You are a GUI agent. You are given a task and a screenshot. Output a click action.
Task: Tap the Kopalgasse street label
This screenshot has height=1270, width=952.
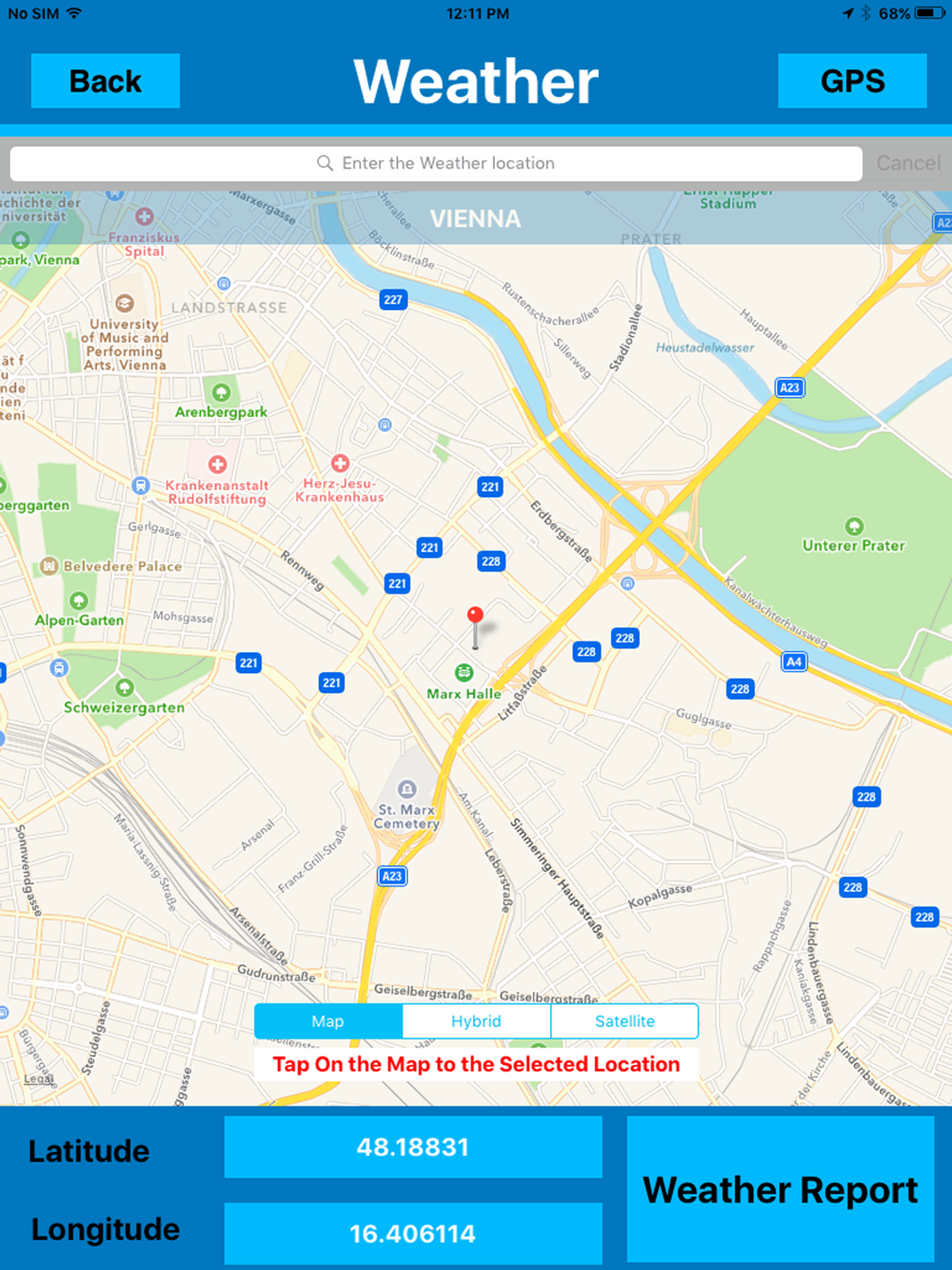[x=661, y=896]
